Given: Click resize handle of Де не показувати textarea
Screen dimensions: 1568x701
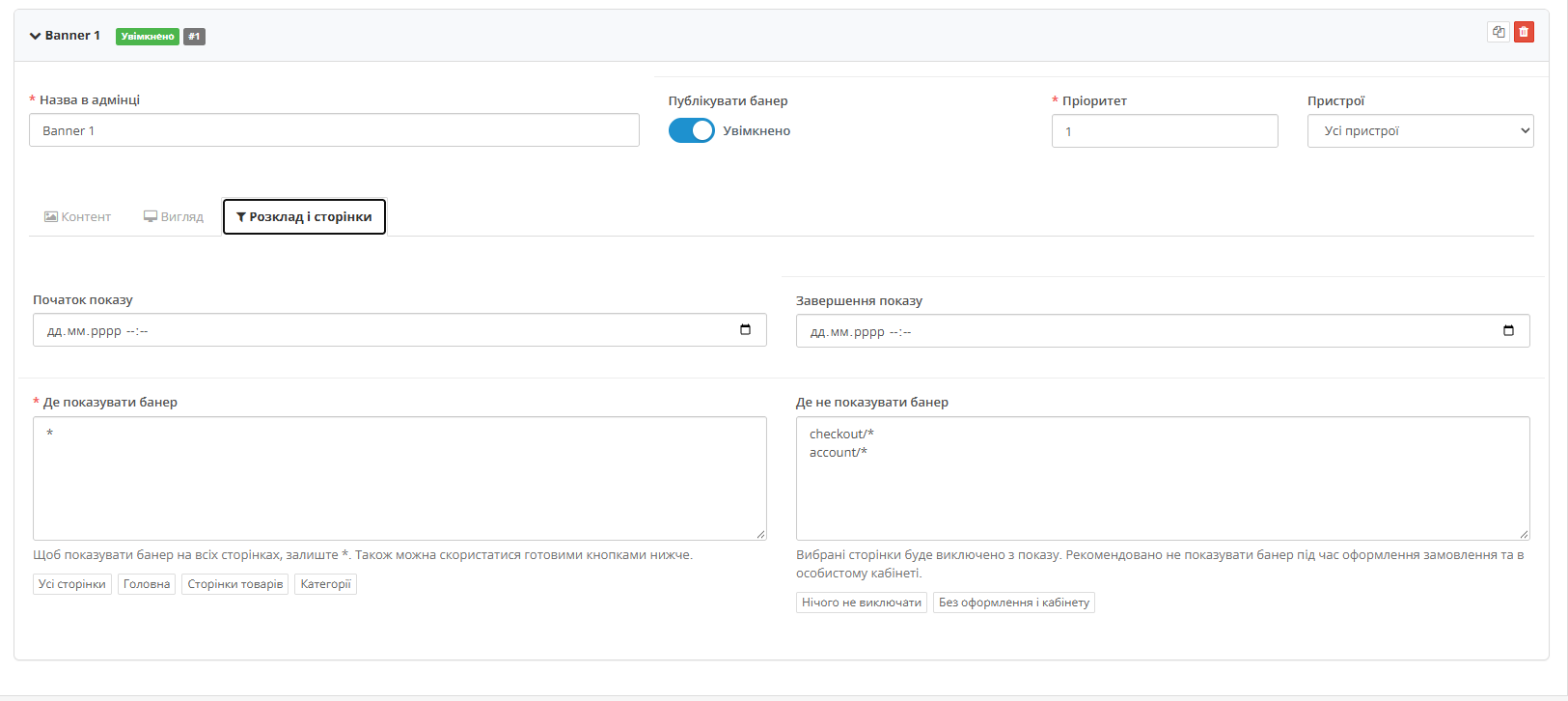Looking at the screenshot, I should 1524,534.
